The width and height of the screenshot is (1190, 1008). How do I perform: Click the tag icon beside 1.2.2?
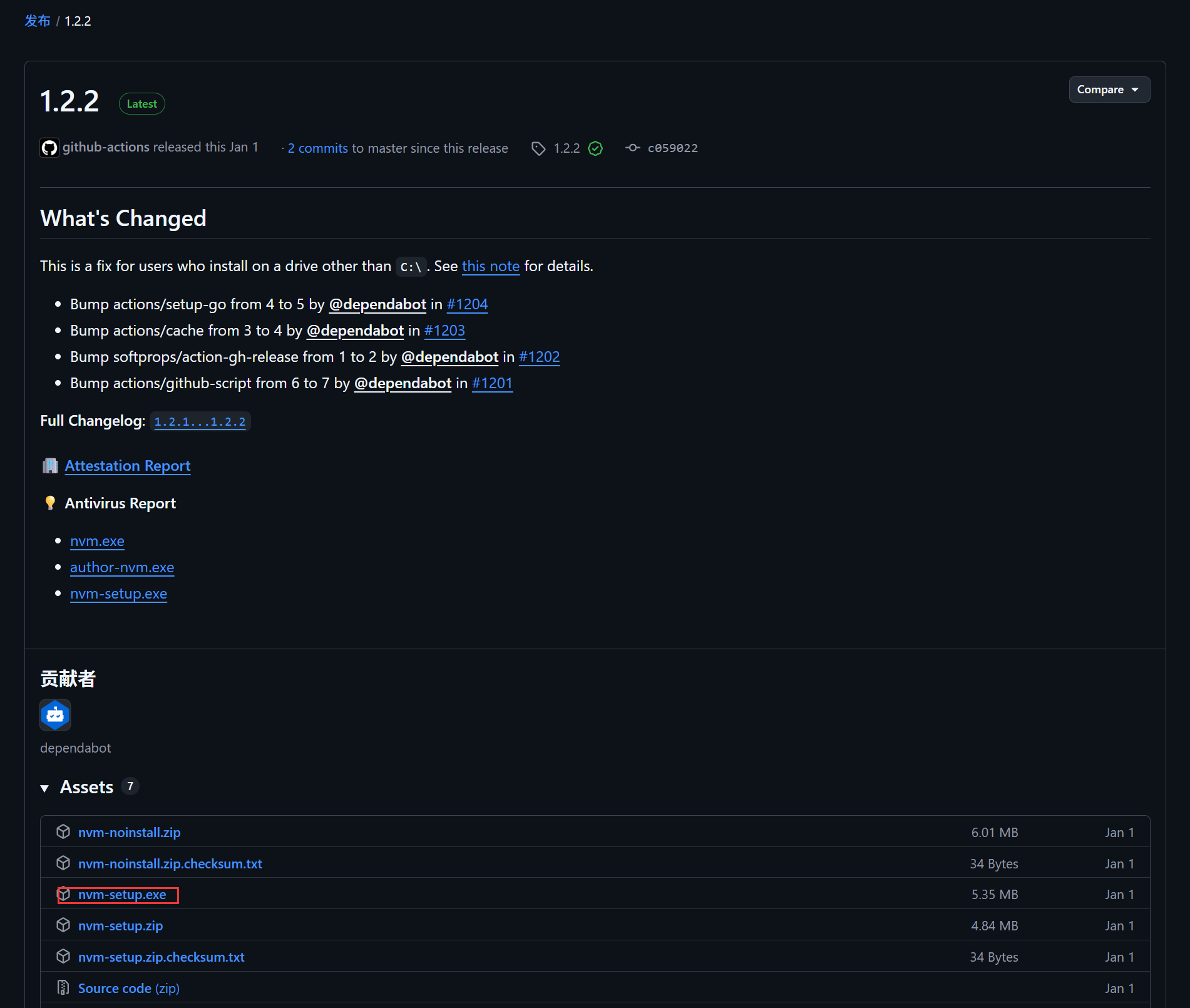pyautogui.click(x=538, y=148)
